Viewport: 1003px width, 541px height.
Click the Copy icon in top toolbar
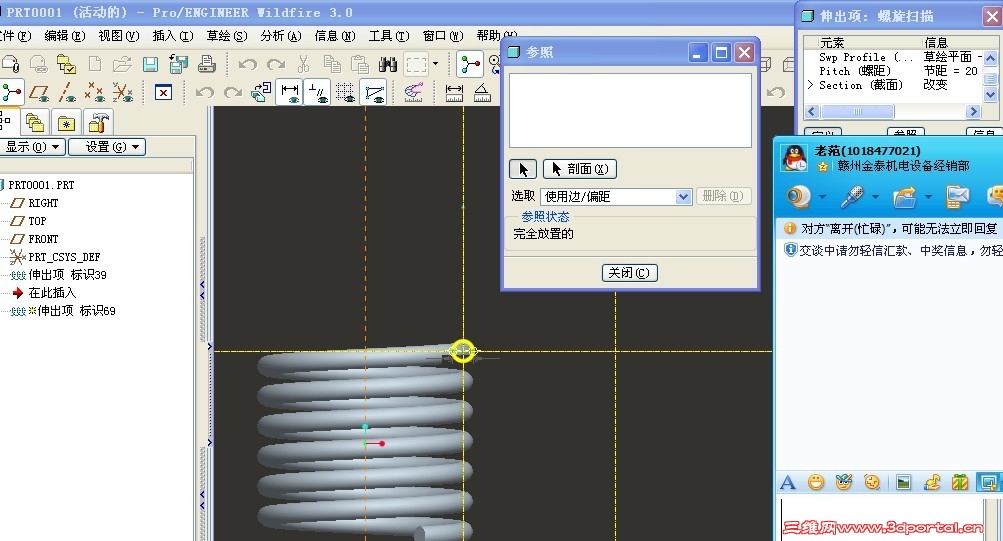[332, 64]
